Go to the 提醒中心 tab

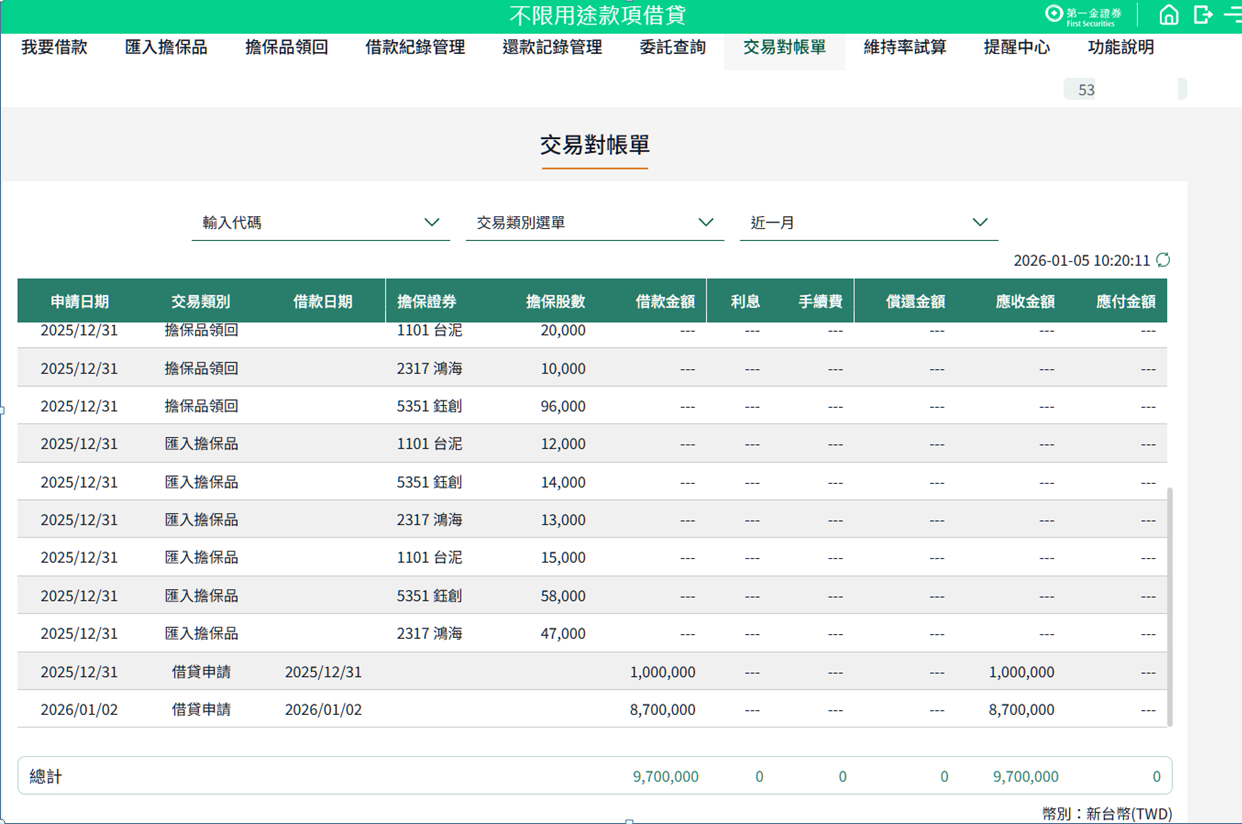[1016, 47]
